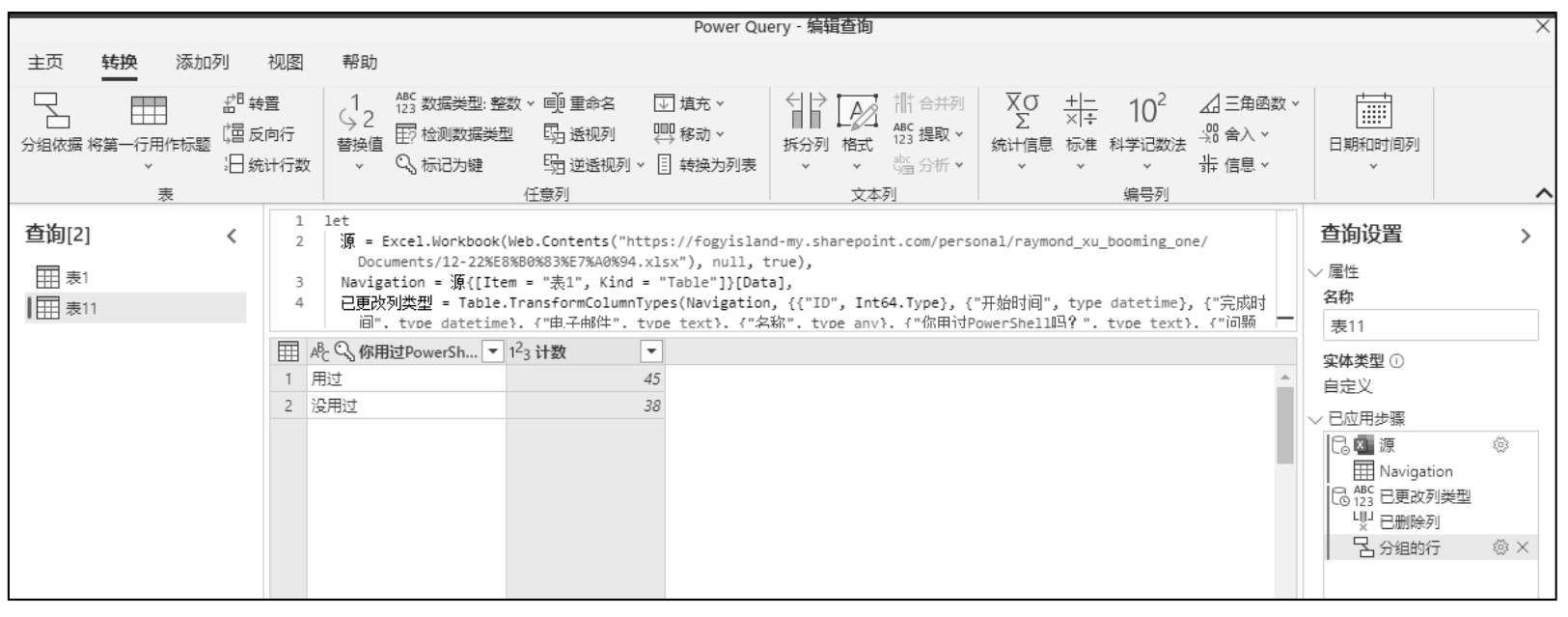Viewport: 1568px width, 617px height.
Task: Click the data grid vertical scrollbar
Action: (1284, 426)
